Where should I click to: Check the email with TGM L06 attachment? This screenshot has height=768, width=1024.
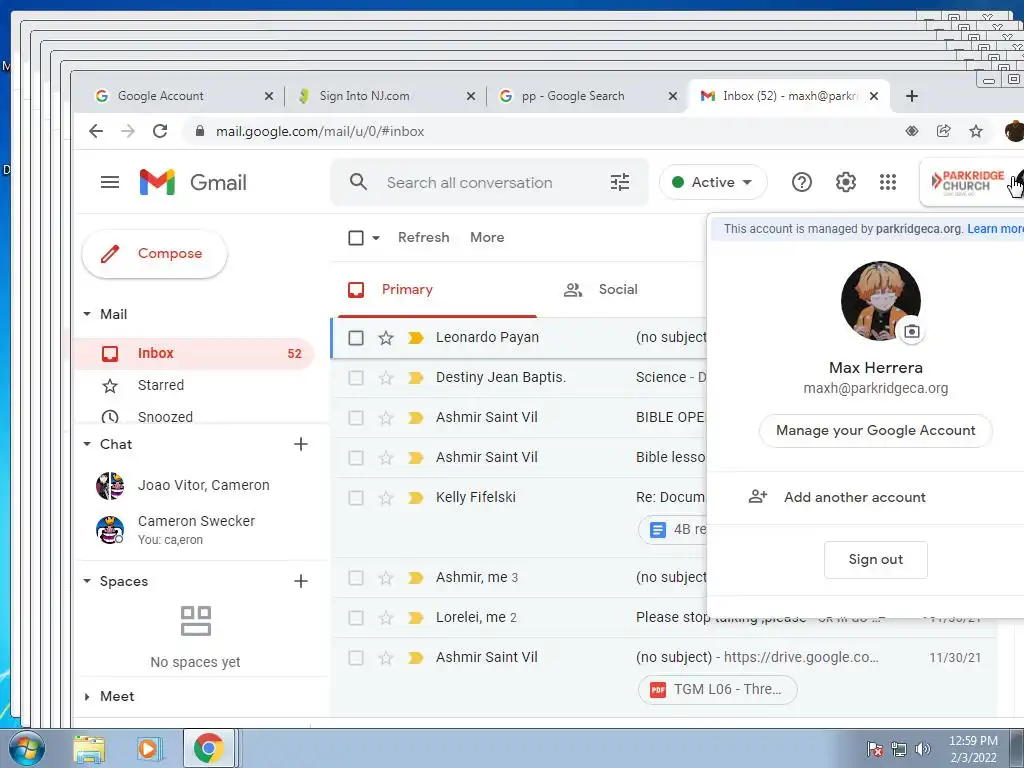tap(356, 658)
